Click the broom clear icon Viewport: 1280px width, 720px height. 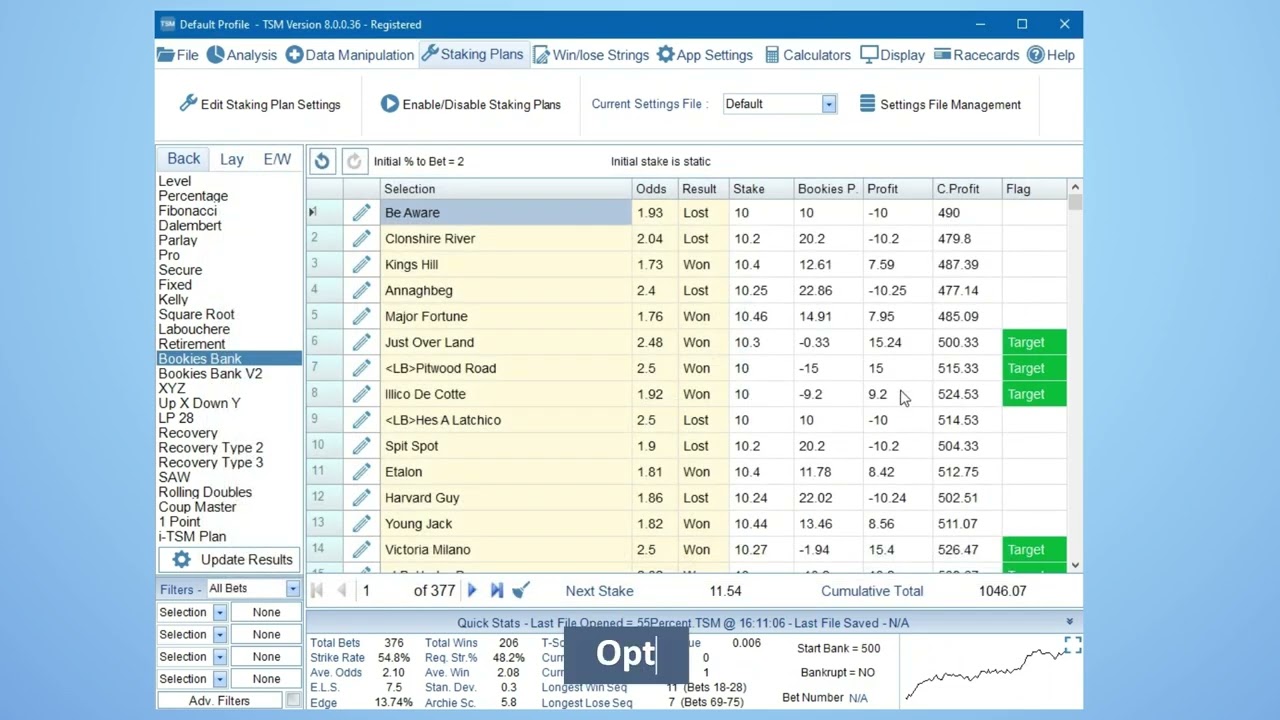click(x=520, y=591)
